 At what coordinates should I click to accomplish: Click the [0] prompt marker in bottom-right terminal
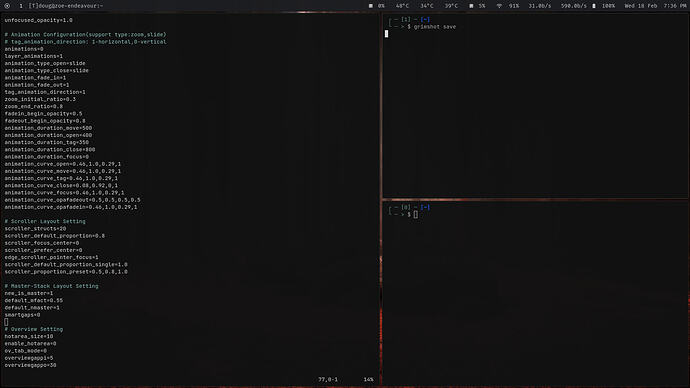click(405, 207)
